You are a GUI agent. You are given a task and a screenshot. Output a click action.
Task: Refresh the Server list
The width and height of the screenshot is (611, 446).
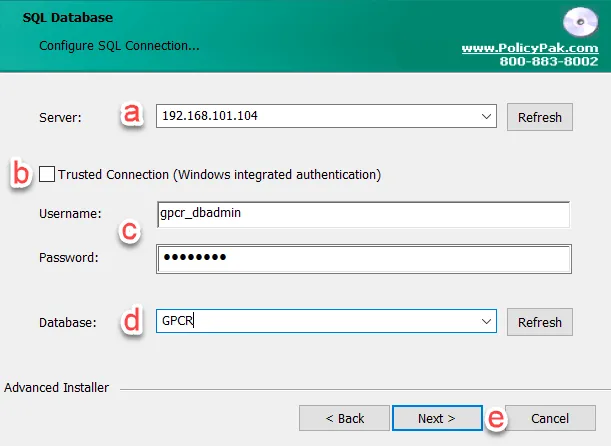[x=540, y=117]
